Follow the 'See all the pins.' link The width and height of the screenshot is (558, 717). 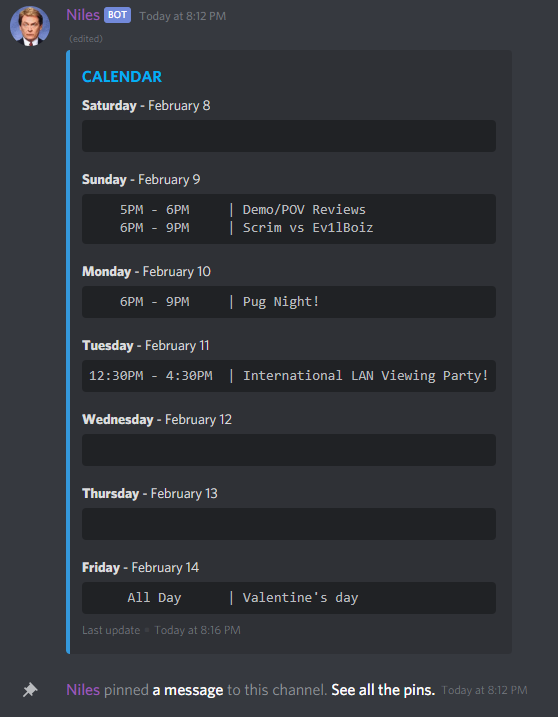[383, 690]
